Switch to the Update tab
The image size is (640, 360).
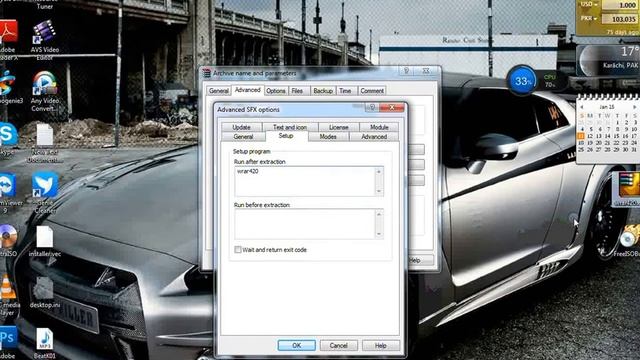click(241, 127)
